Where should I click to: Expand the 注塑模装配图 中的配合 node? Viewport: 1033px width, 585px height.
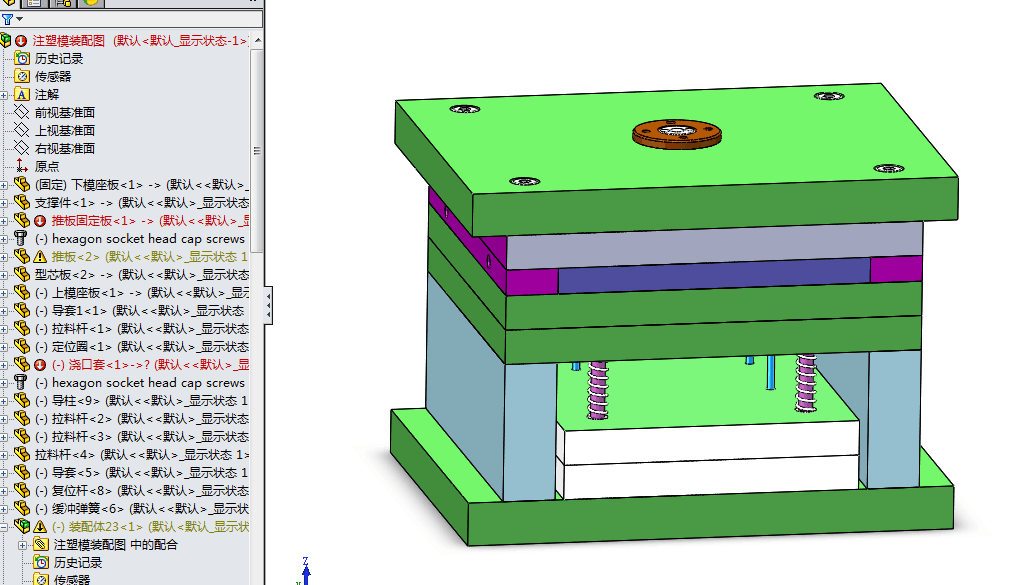tap(22, 545)
